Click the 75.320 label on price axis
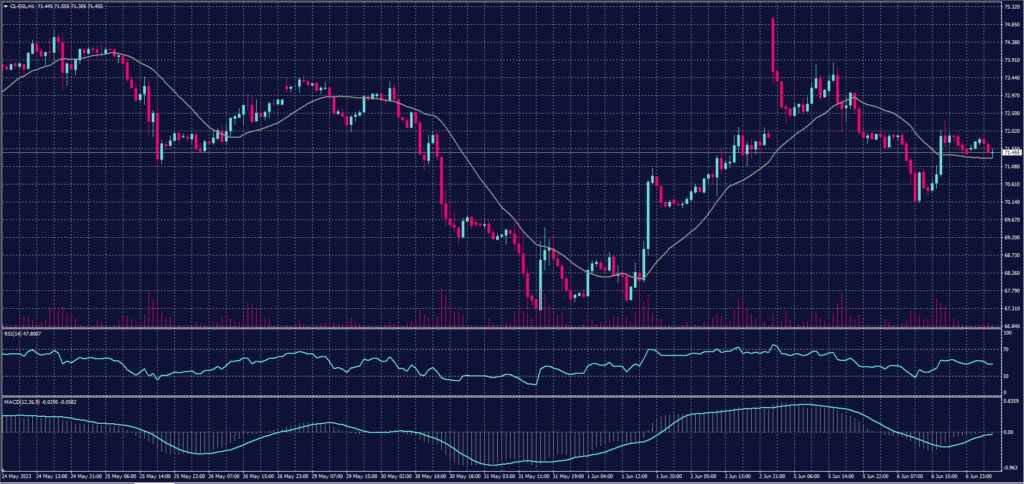Viewport: 1024px width, 484px height. coord(1010,6)
